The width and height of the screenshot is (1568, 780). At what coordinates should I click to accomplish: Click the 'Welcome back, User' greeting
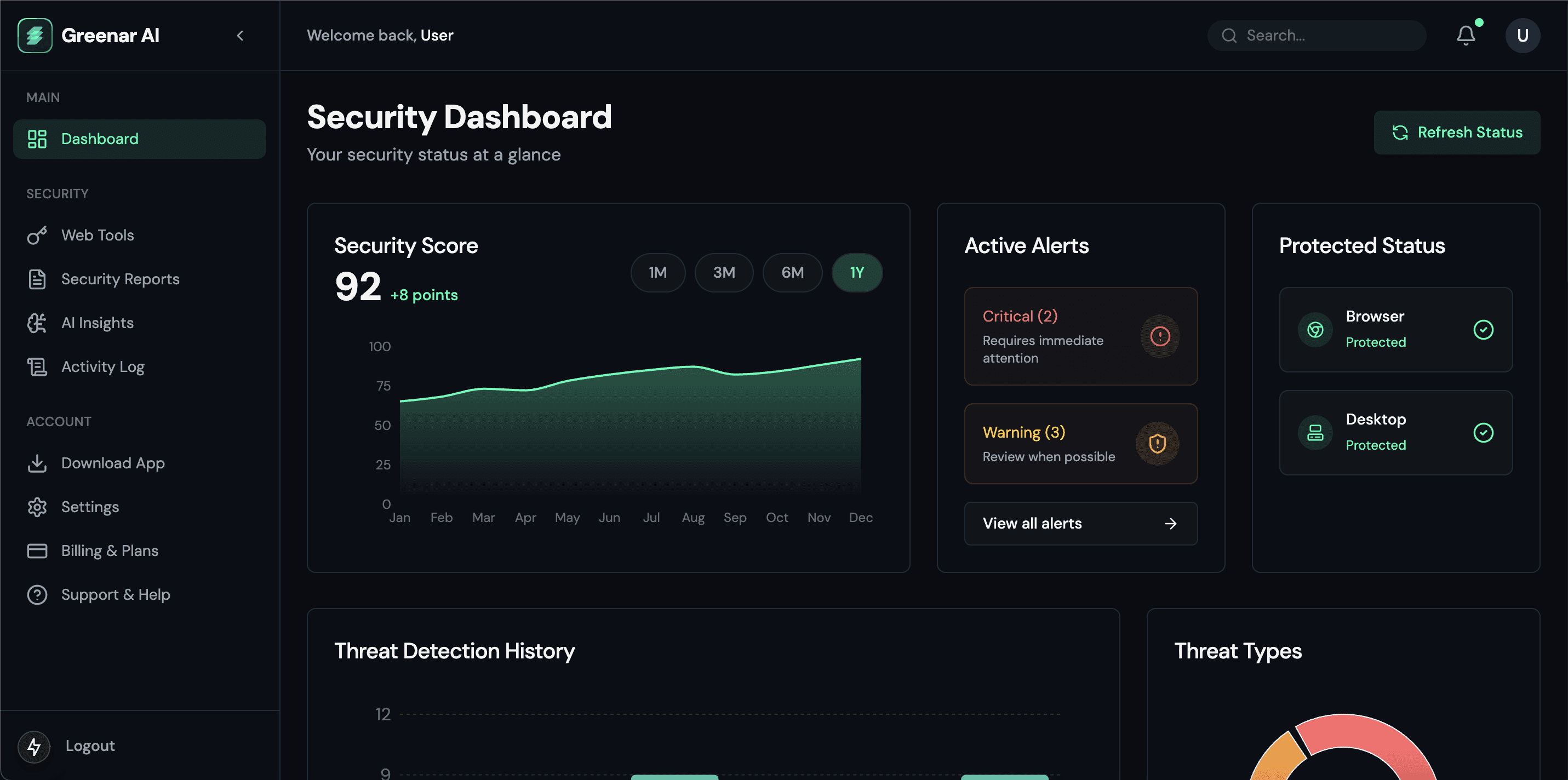point(380,35)
